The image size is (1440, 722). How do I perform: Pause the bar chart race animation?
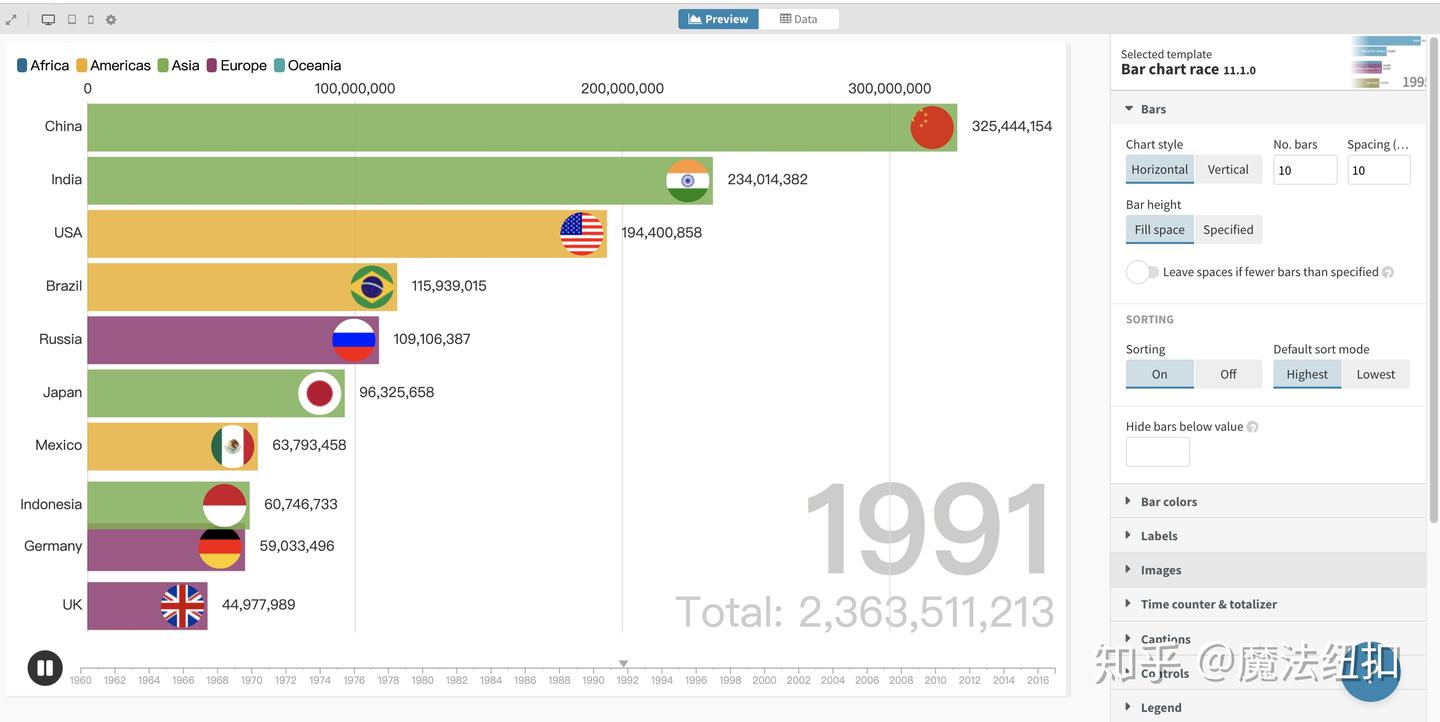pos(45,668)
